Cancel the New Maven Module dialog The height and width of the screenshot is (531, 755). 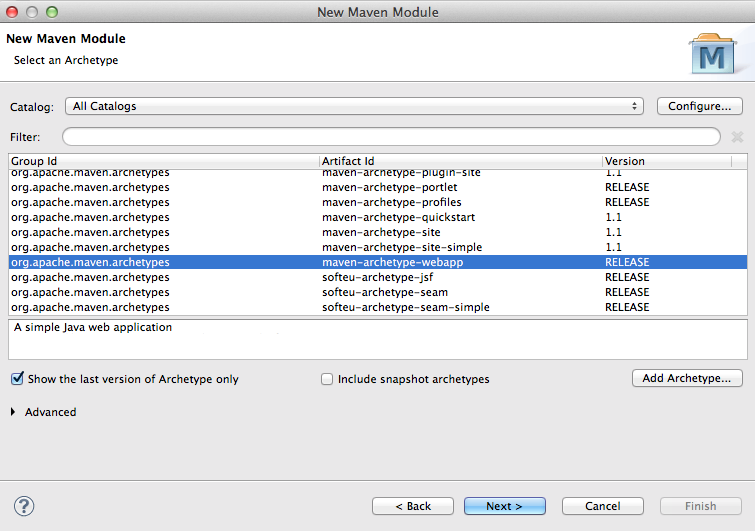602,506
